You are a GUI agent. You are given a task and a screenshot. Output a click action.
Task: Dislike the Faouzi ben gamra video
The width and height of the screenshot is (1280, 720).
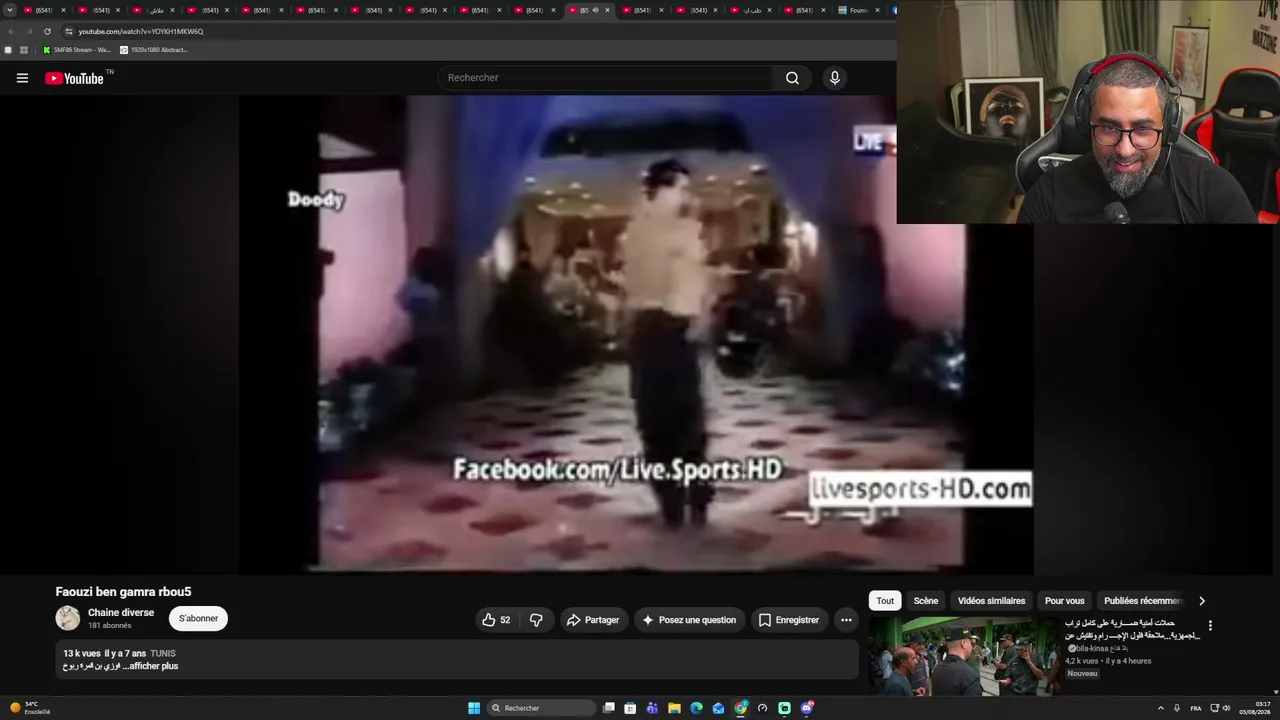(x=536, y=620)
